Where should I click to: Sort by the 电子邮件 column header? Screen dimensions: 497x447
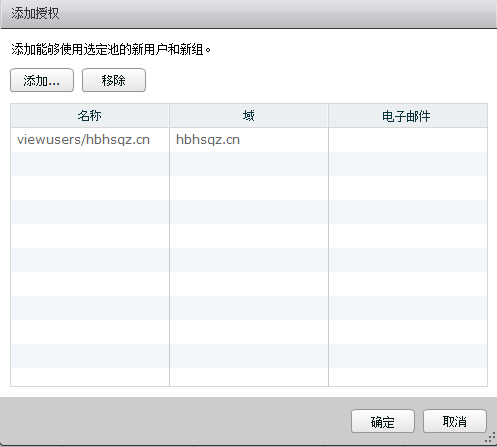click(x=408, y=116)
